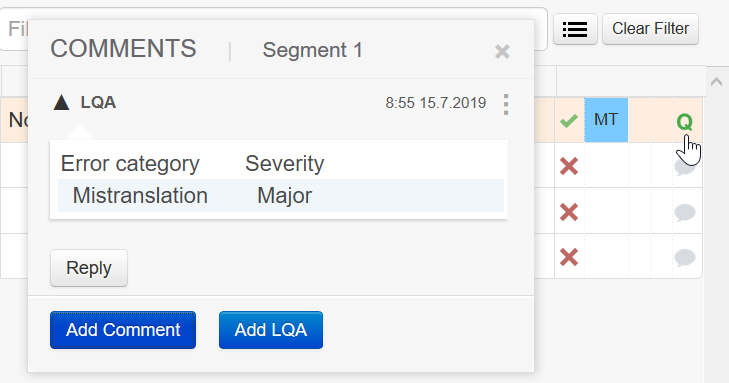The height and width of the screenshot is (383, 729).
Task: Click the Add Comment button
Action: 123,330
